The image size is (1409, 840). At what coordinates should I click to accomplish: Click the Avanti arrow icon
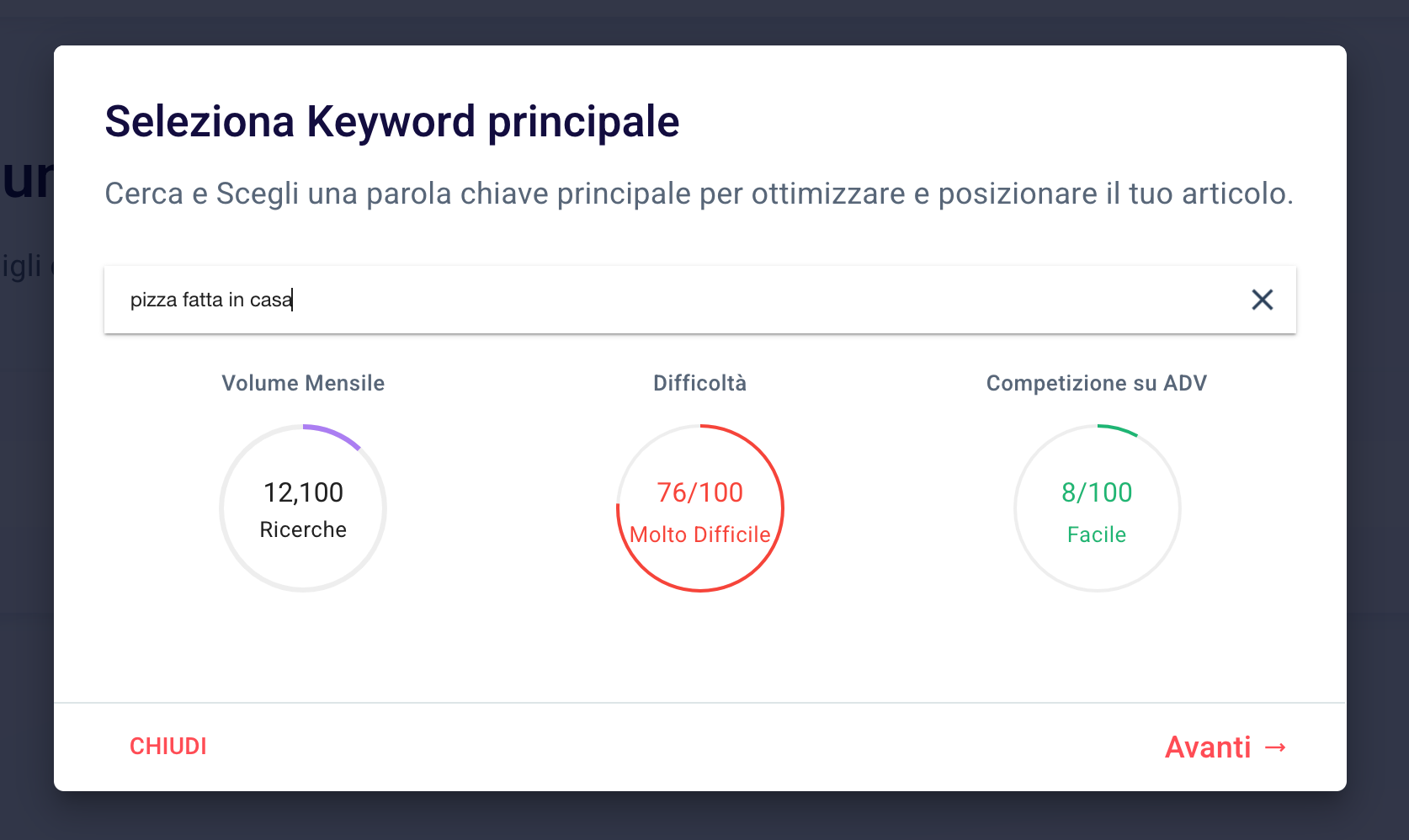click(1276, 747)
